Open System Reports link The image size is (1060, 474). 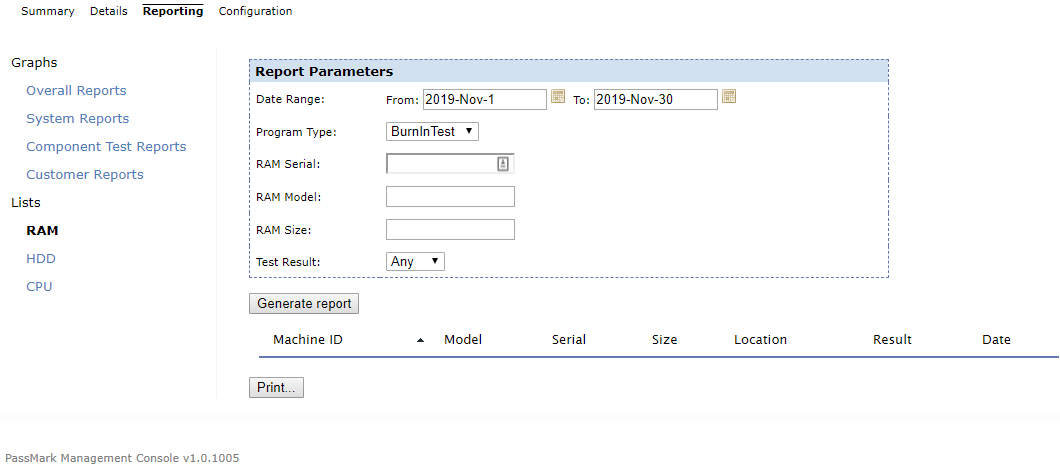pyautogui.click(x=78, y=118)
